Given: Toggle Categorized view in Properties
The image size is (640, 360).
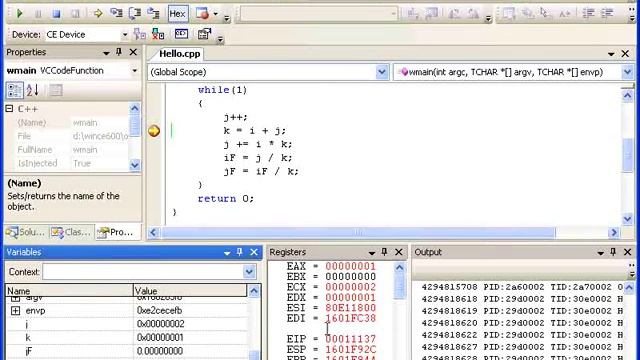Looking at the screenshot, I should (14, 90).
